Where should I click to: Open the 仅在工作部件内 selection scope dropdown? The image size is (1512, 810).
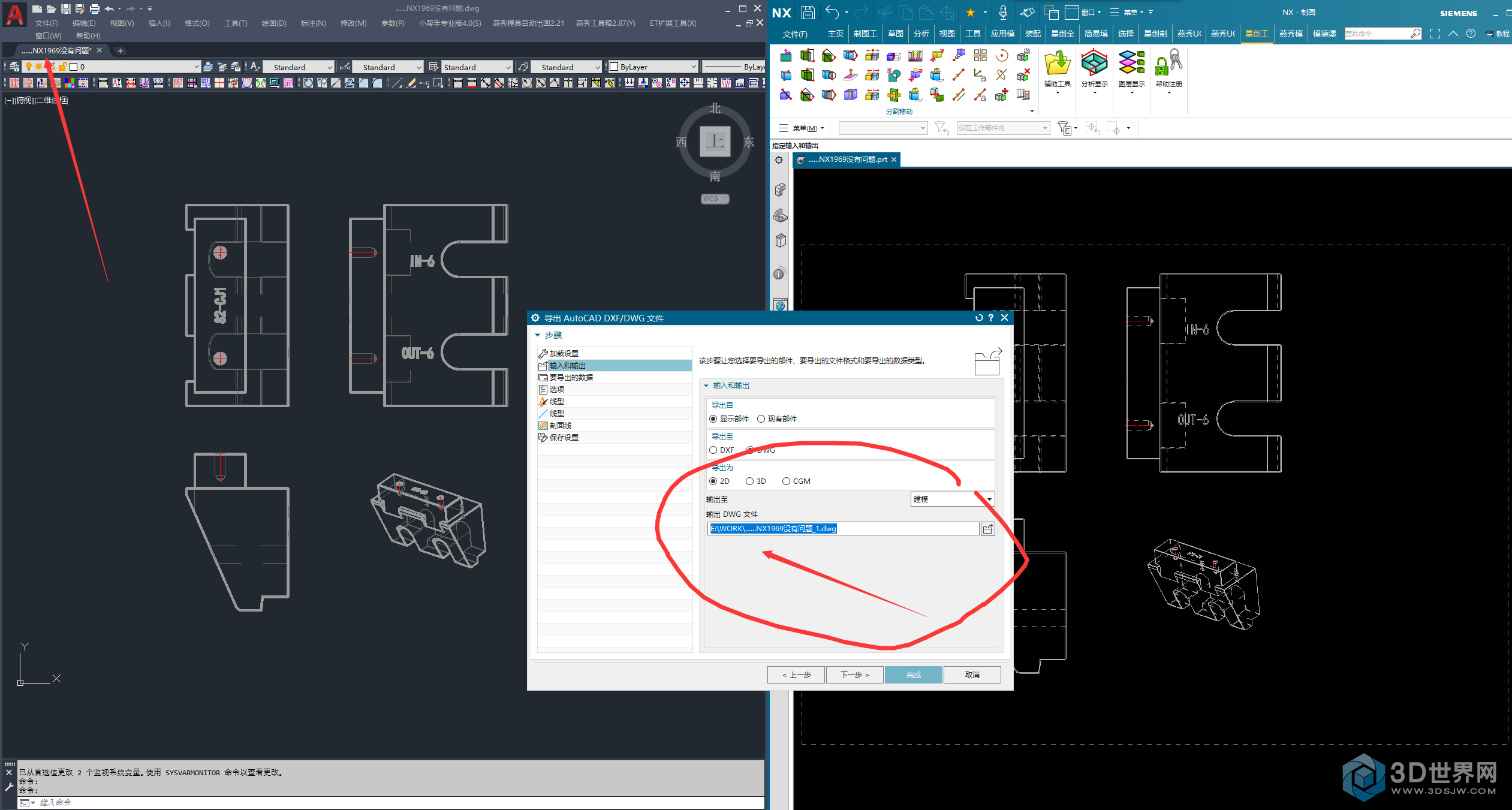click(1002, 128)
